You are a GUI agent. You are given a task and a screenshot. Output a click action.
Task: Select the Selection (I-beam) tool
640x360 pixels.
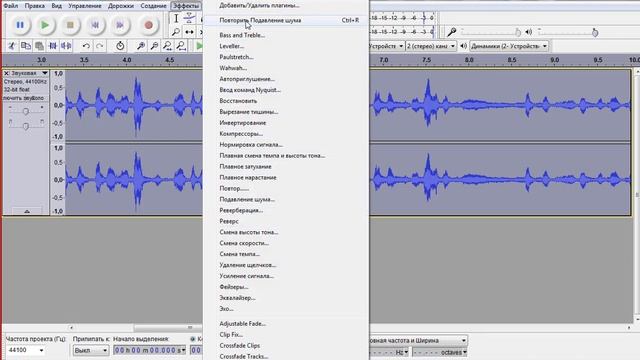[176, 18]
